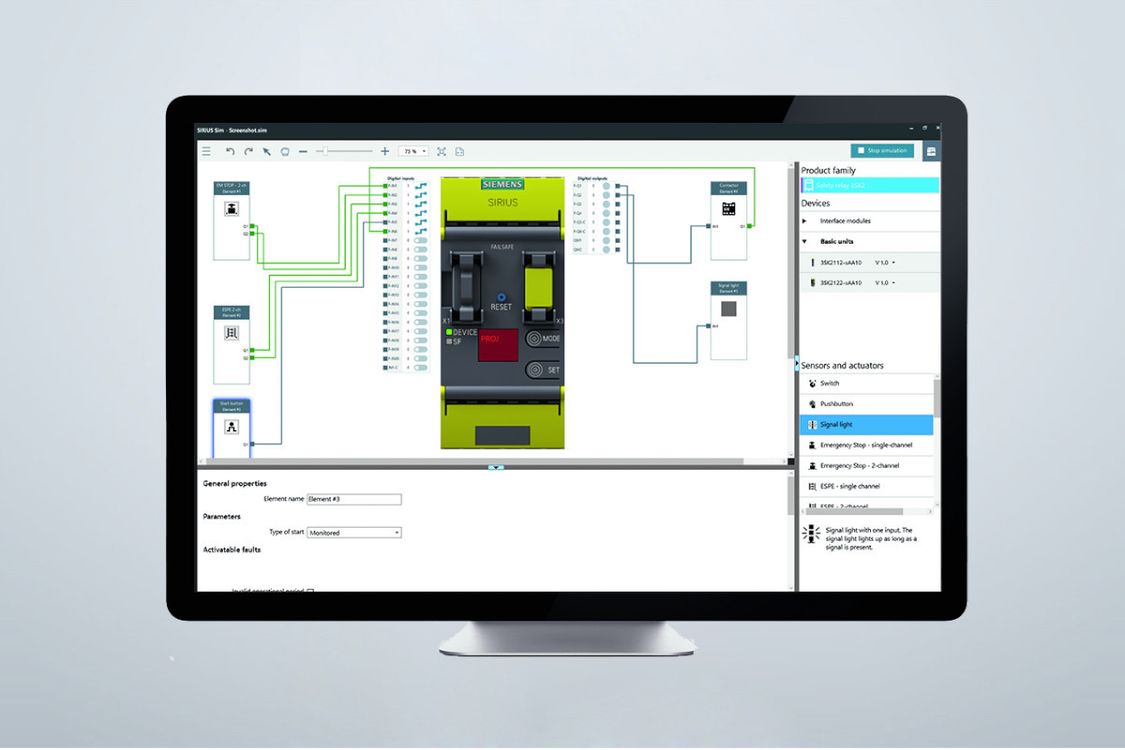
Task: Select Emergency Stop - single-channel entry
Action: pyautogui.click(x=867, y=445)
